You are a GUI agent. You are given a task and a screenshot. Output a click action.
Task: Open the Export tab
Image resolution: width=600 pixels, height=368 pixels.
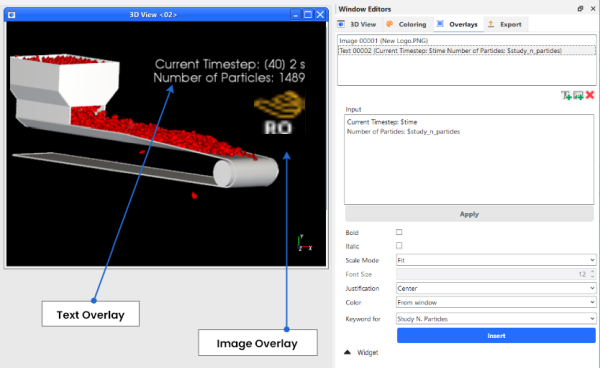[x=505, y=24]
